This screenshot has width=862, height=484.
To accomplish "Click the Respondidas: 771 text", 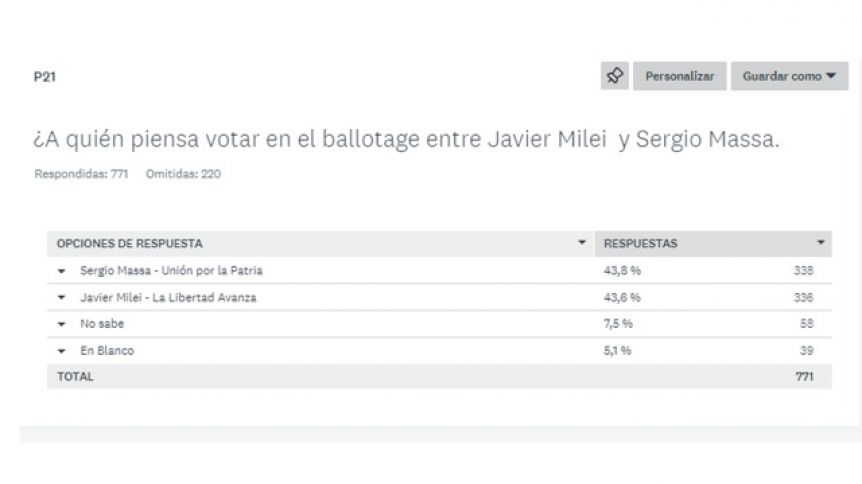I will pyautogui.click(x=81, y=174).
